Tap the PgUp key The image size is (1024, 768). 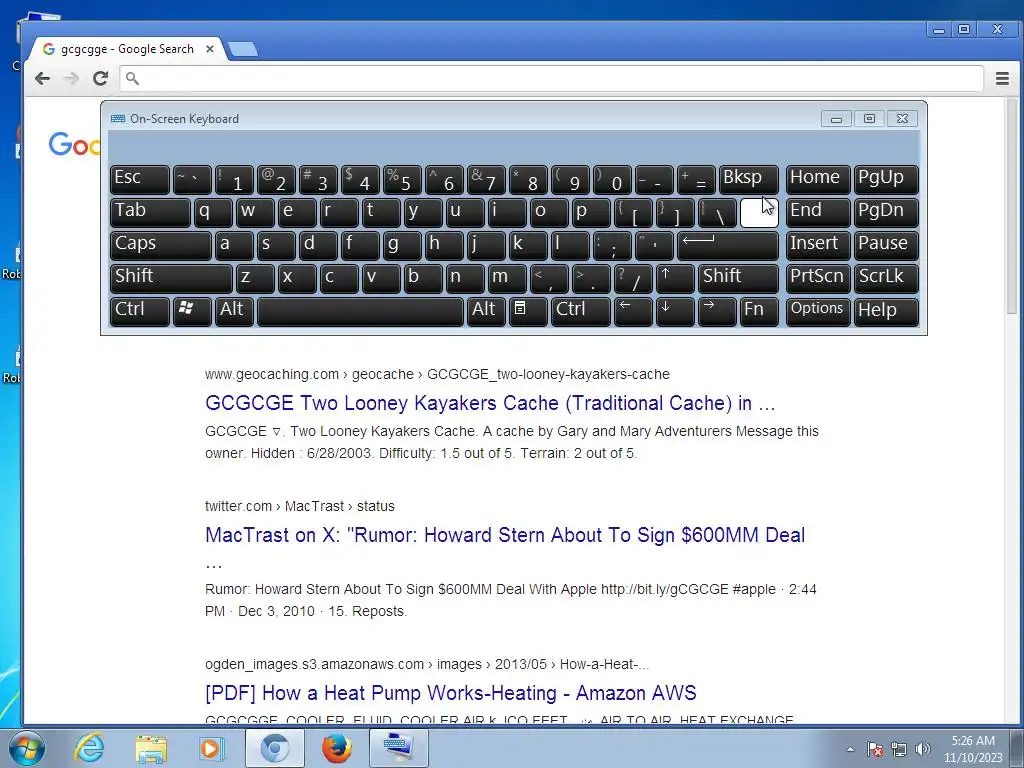[x=886, y=179]
